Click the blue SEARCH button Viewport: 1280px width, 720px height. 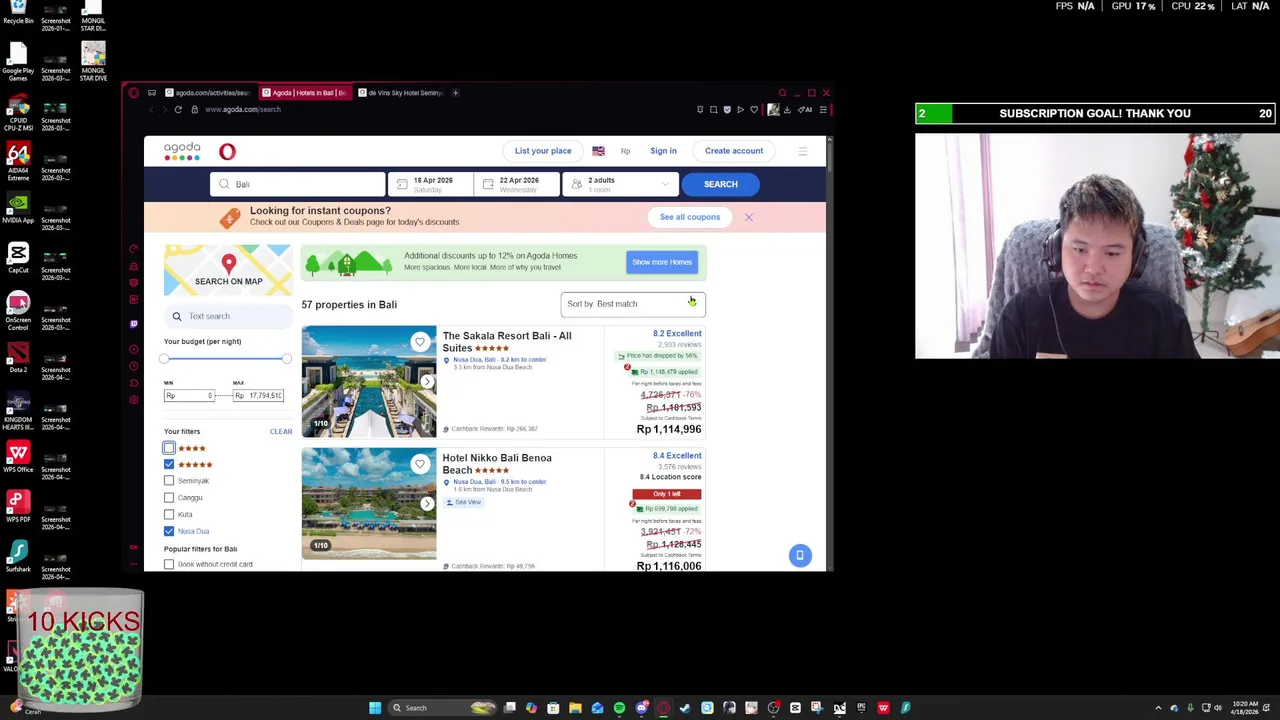coord(720,184)
